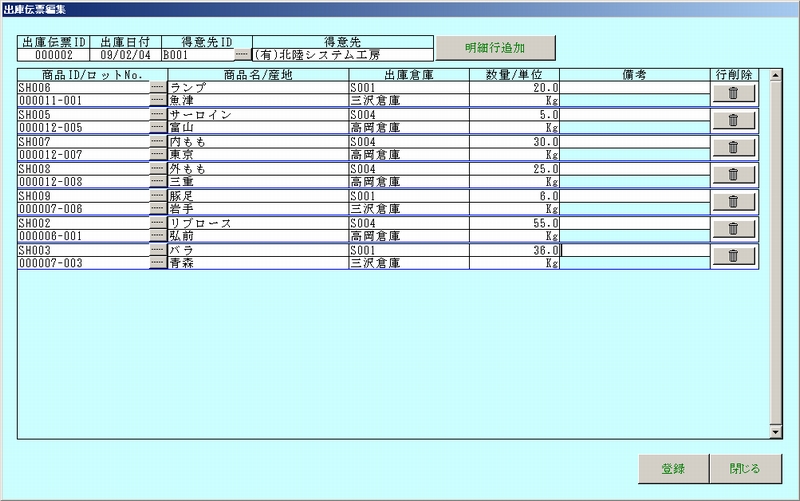Click the scrollbar down arrow

[x=775, y=431]
